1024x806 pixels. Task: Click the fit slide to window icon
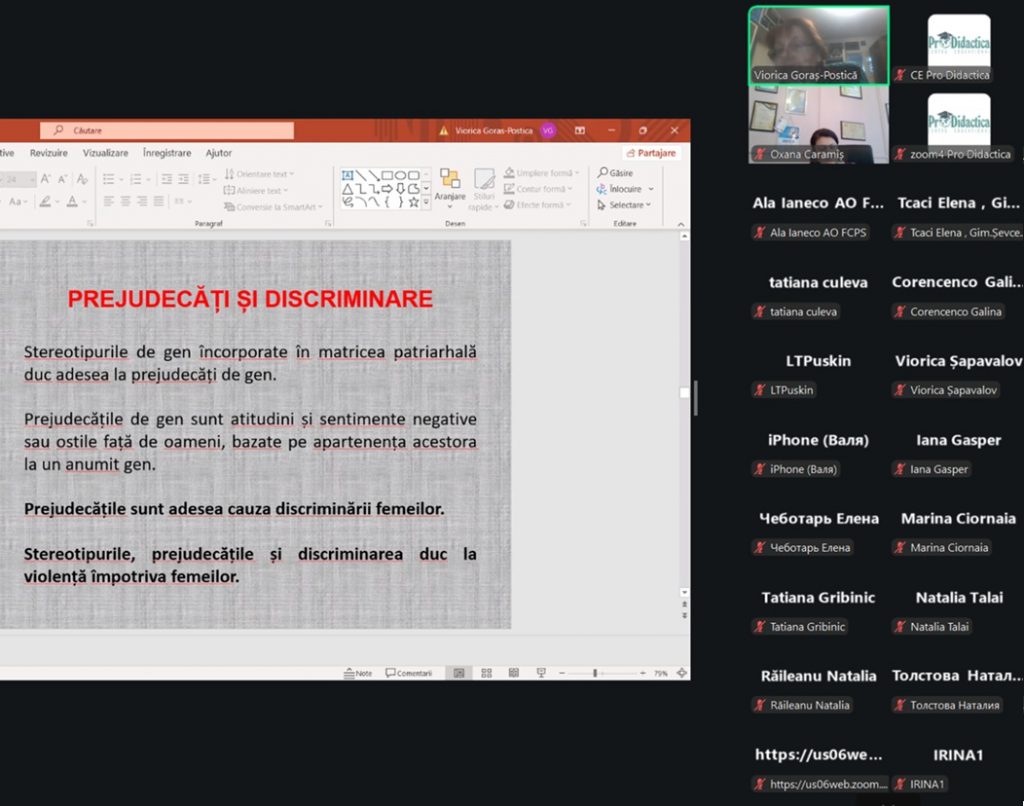[x=682, y=673]
